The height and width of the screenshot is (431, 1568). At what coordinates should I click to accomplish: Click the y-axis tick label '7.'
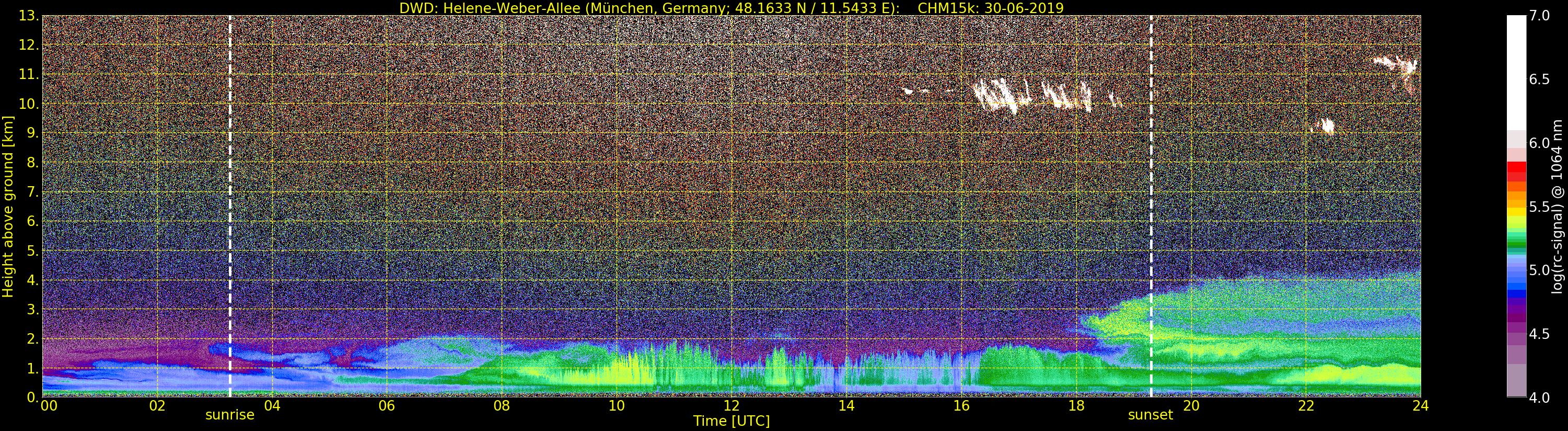point(32,192)
